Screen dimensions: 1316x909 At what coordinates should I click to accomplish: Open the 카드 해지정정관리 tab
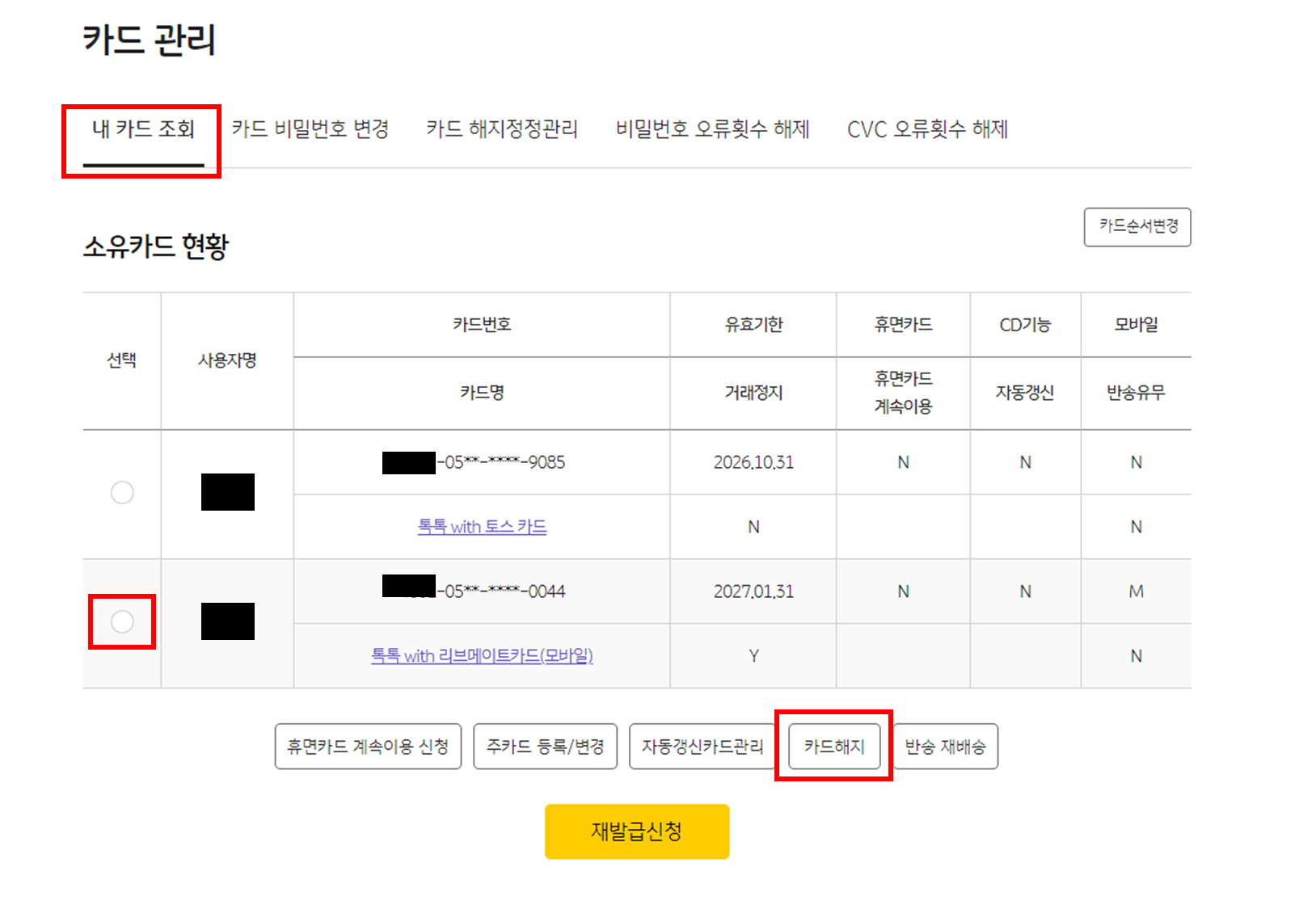point(502,129)
